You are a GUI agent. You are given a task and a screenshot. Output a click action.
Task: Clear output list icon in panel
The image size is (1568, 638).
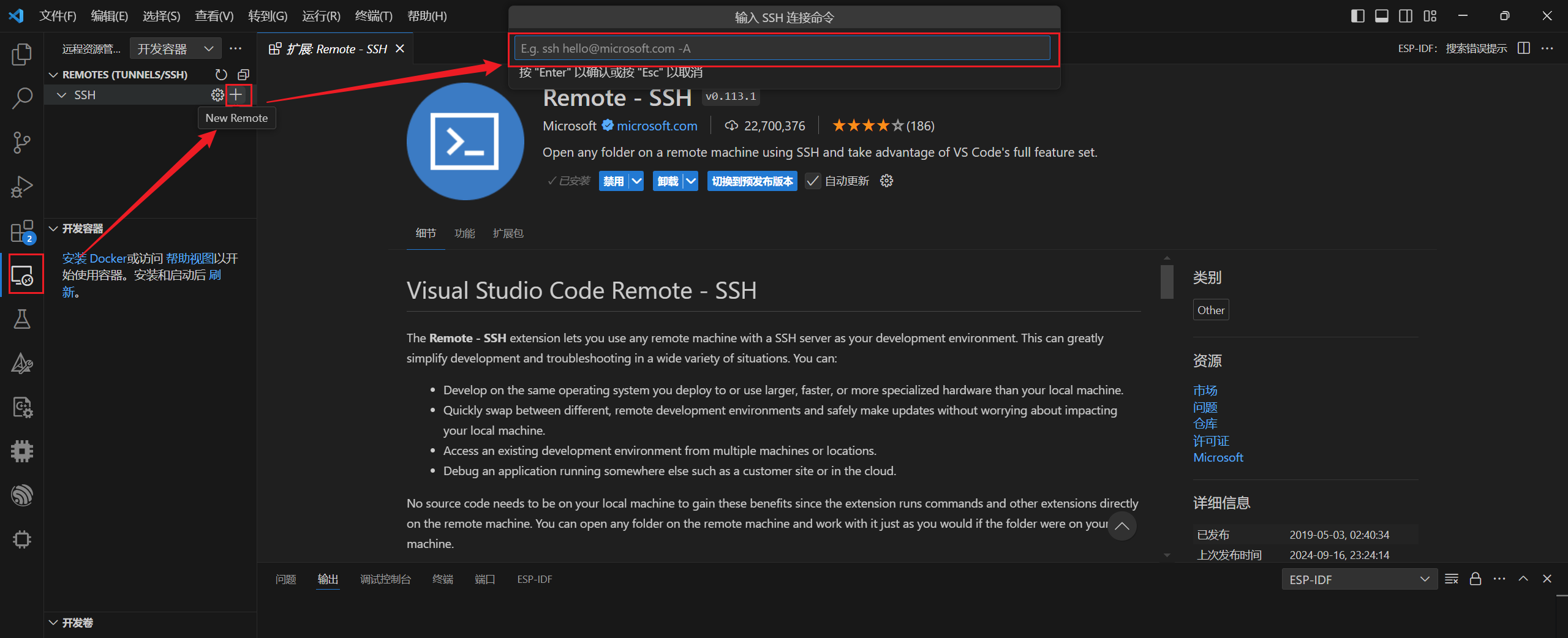coord(1452,579)
